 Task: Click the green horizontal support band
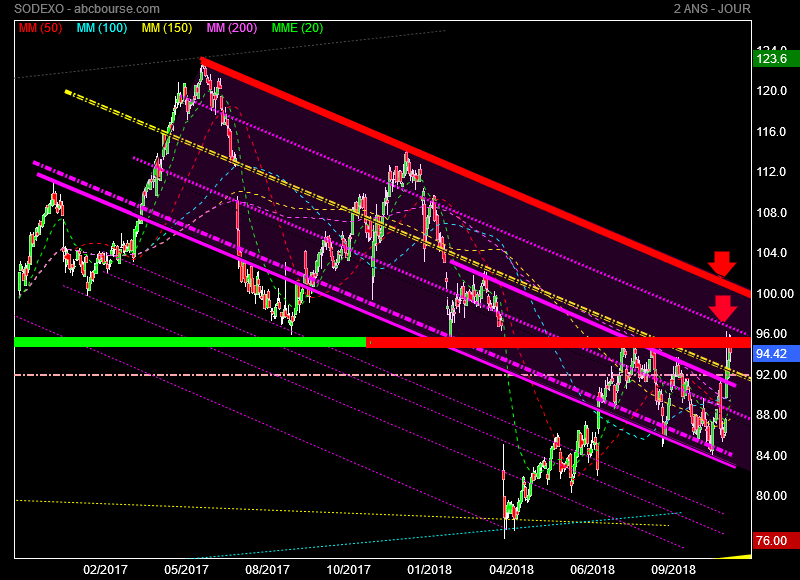point(190,342)
